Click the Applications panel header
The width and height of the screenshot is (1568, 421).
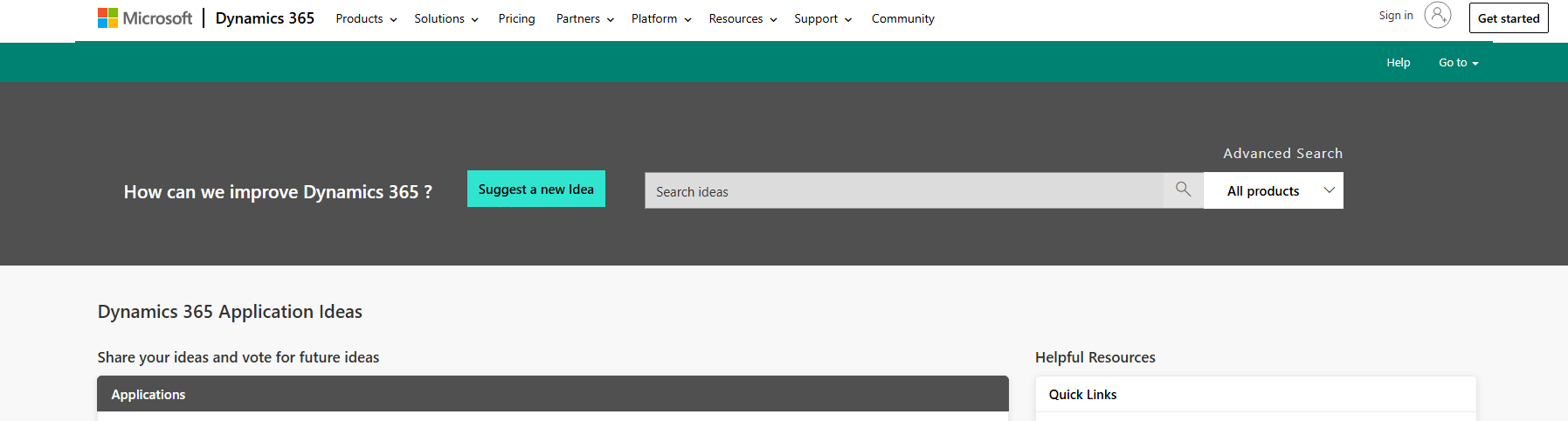pos(553,394)
